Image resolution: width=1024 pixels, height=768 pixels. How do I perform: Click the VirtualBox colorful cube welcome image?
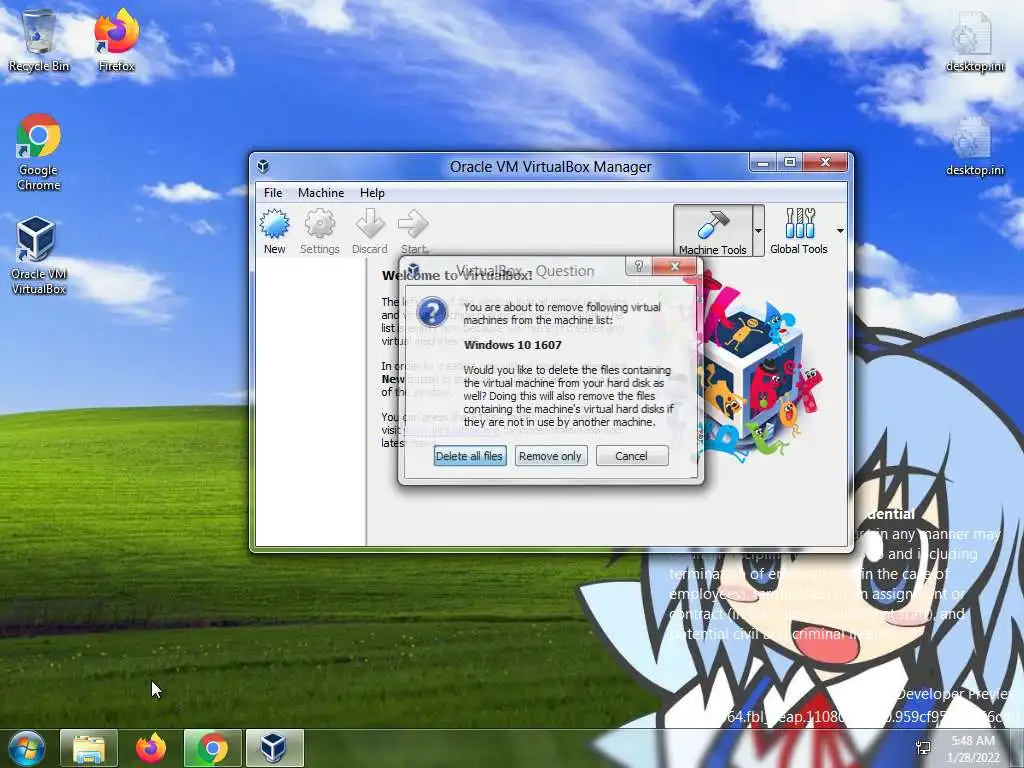[x=758, y=369]
